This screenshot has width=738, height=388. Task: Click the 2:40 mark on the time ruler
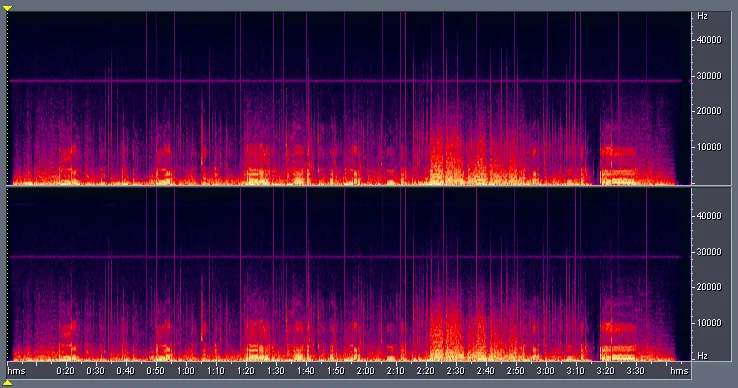(486, 371)
